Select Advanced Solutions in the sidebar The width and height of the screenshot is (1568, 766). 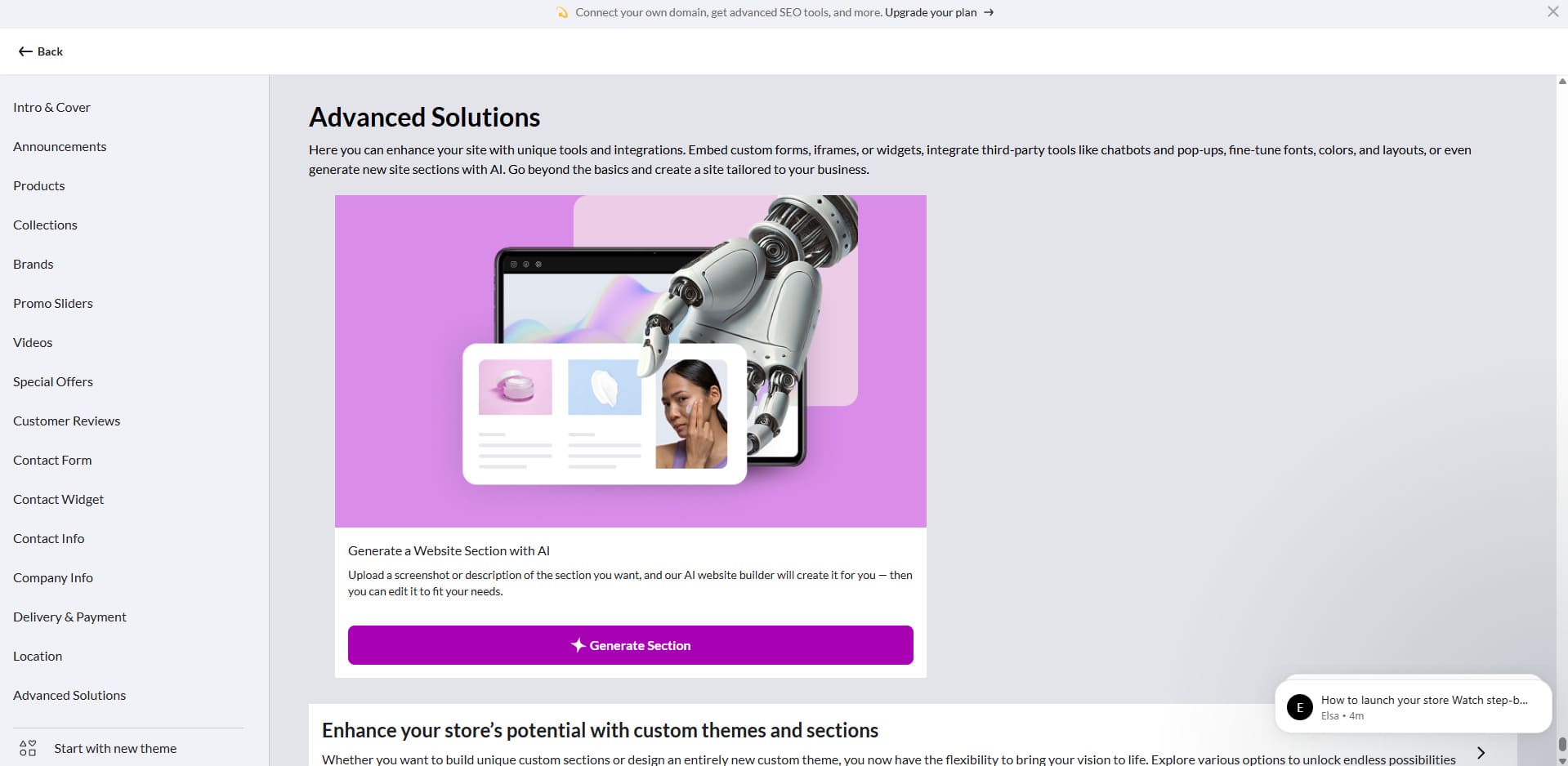click(x=69, y=695)
